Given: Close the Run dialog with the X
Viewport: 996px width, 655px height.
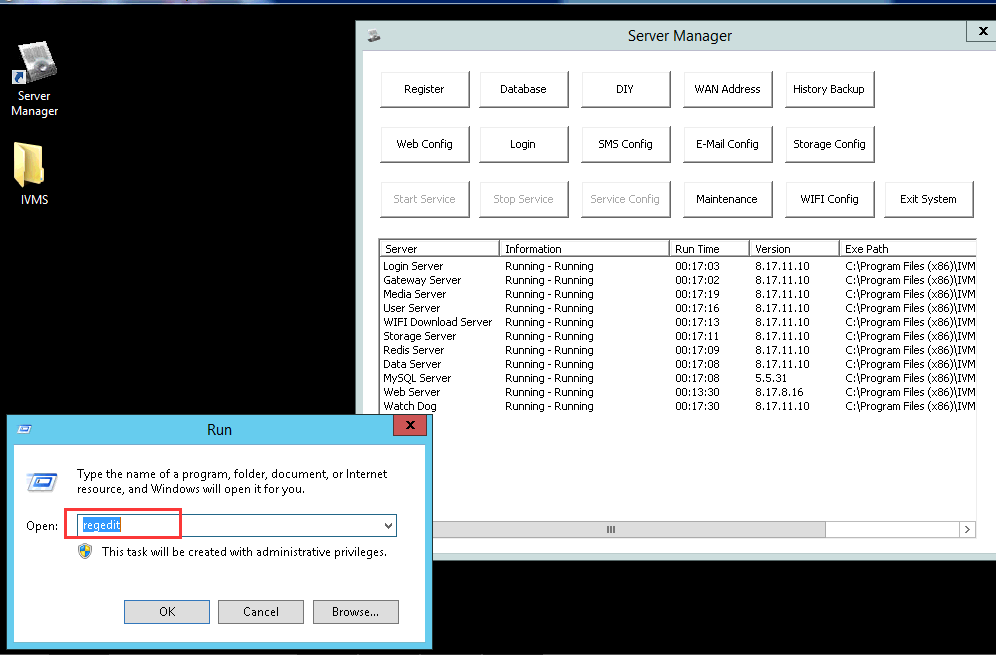Looking at the screenshot, I should 410,425.
